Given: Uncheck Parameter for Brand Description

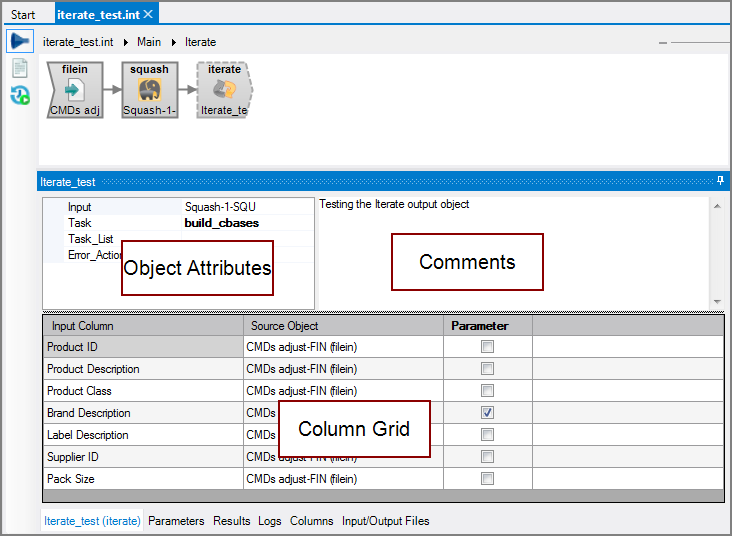Looking at the screenshot, I should (x=487, y=413).
